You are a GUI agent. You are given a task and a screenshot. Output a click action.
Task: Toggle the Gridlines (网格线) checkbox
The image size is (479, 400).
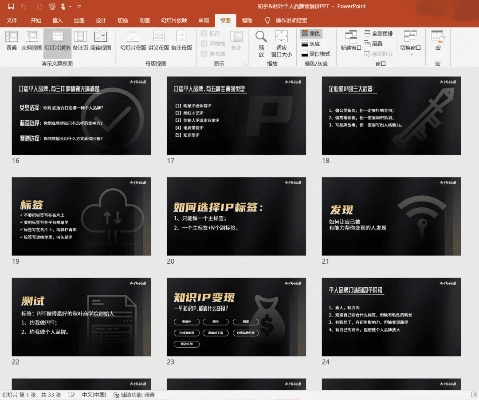(x=213, y=43)
